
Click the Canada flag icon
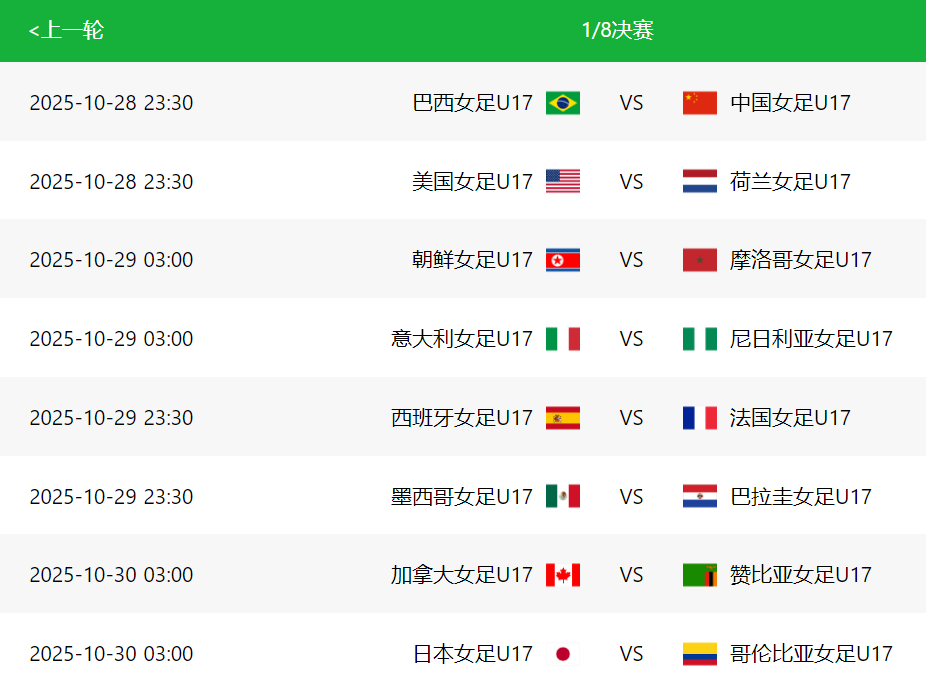(564, 575)
